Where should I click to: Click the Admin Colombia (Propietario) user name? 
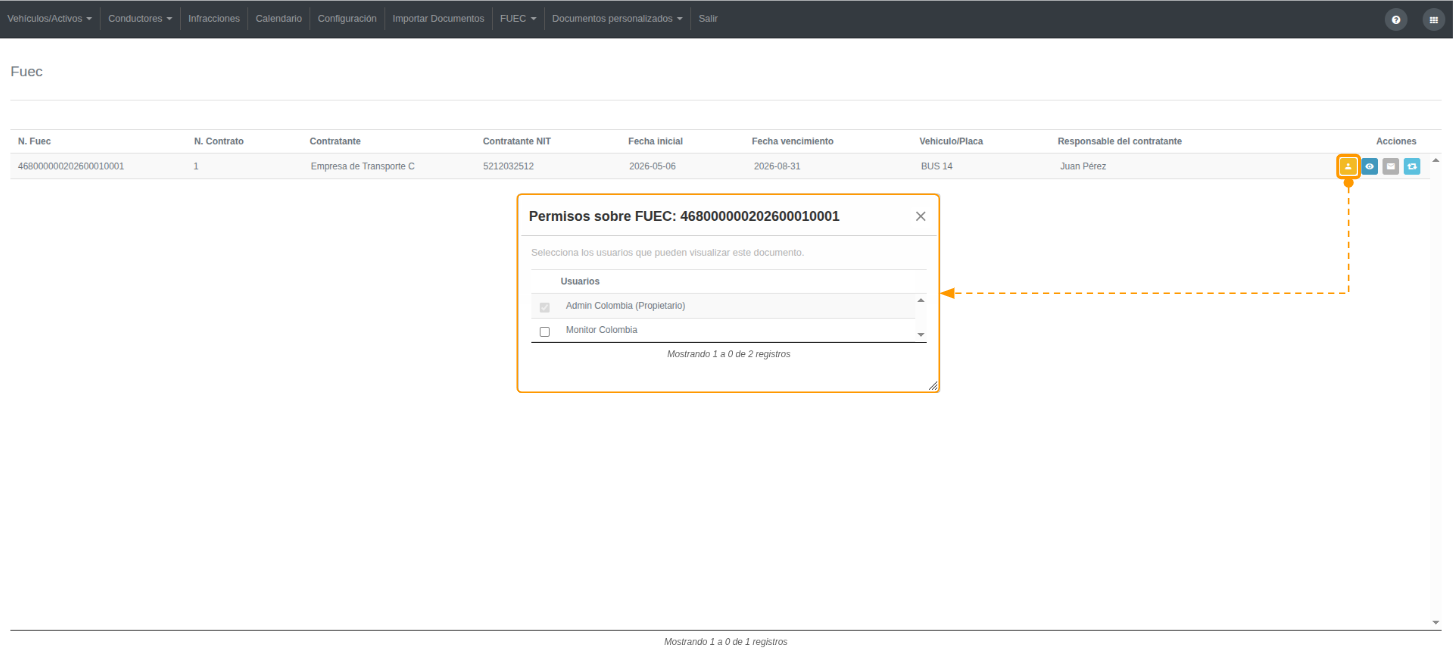pyautogui.click(x=625, y=306)
